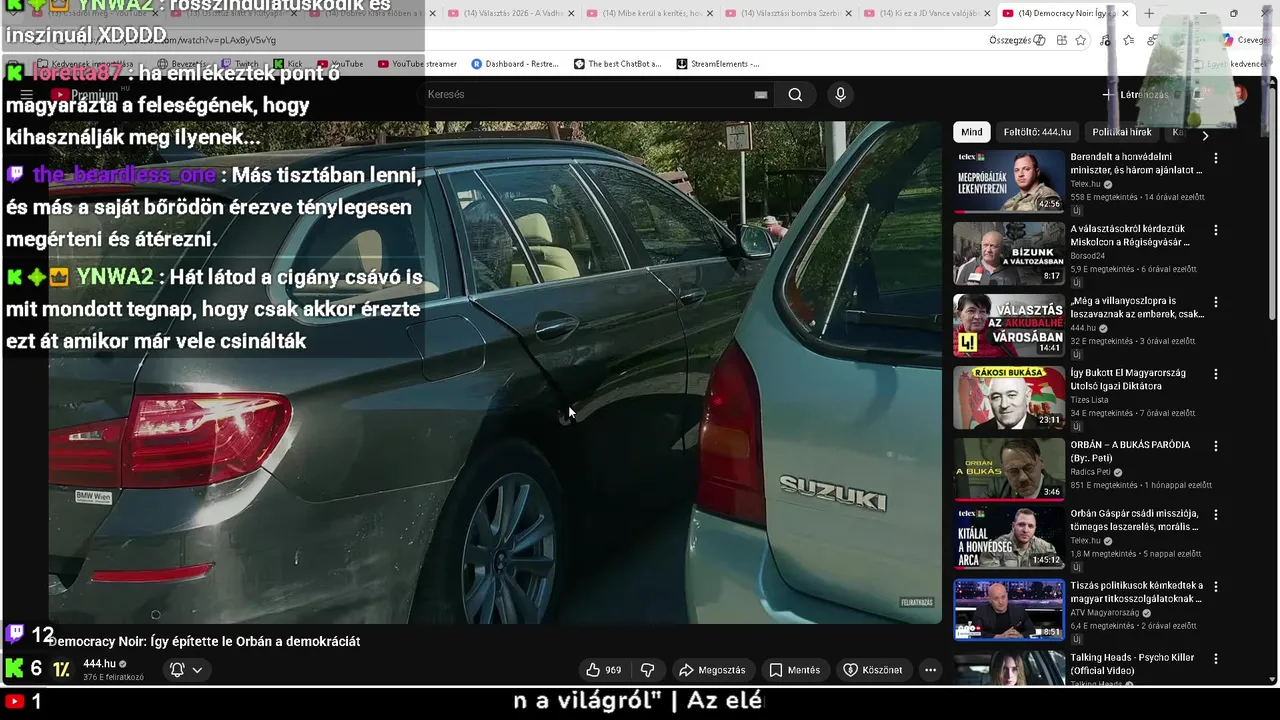Open the 'YouTube streamer' bookmark
The image size is (1280, 720).
pos(417,64)
